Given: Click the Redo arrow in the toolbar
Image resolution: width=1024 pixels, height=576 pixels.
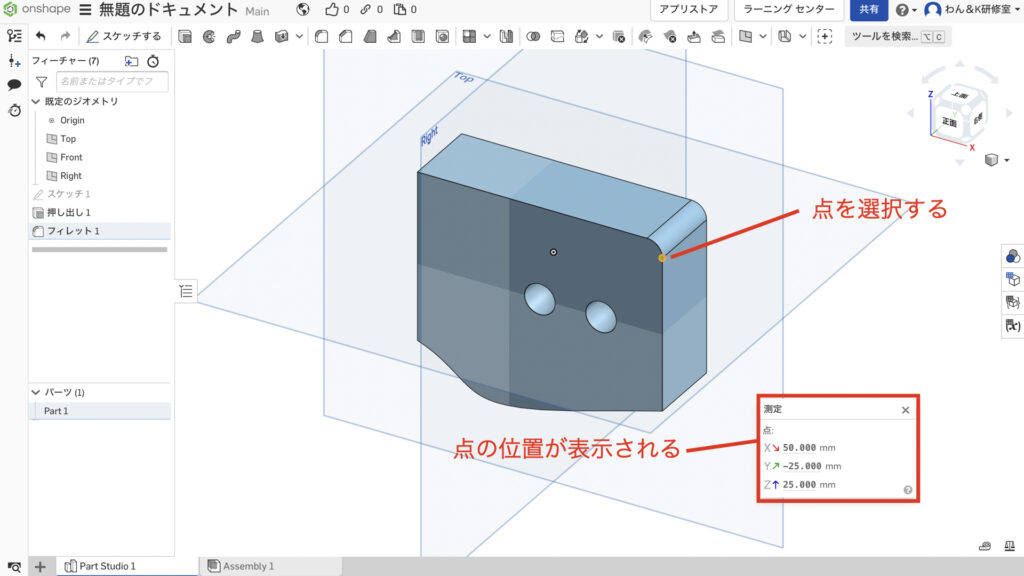Looking at the screenshot, I should [x=65, y=37].
